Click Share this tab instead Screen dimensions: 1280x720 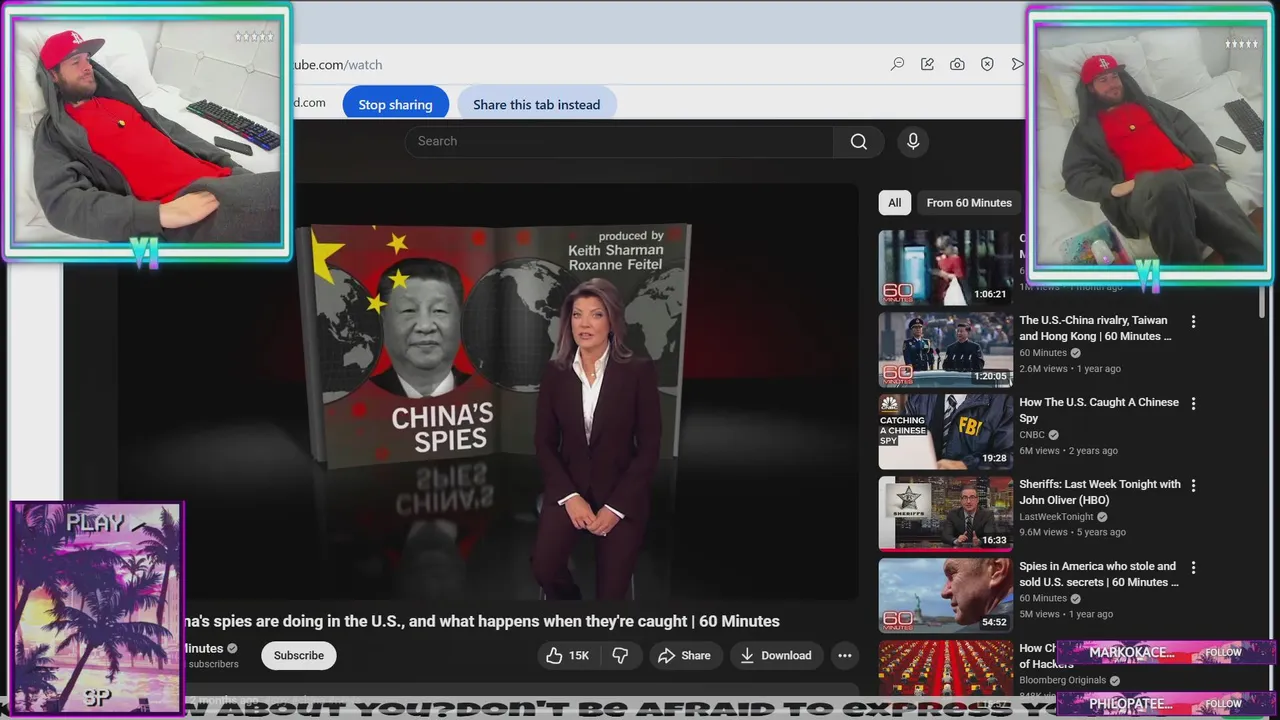(537, 104)
